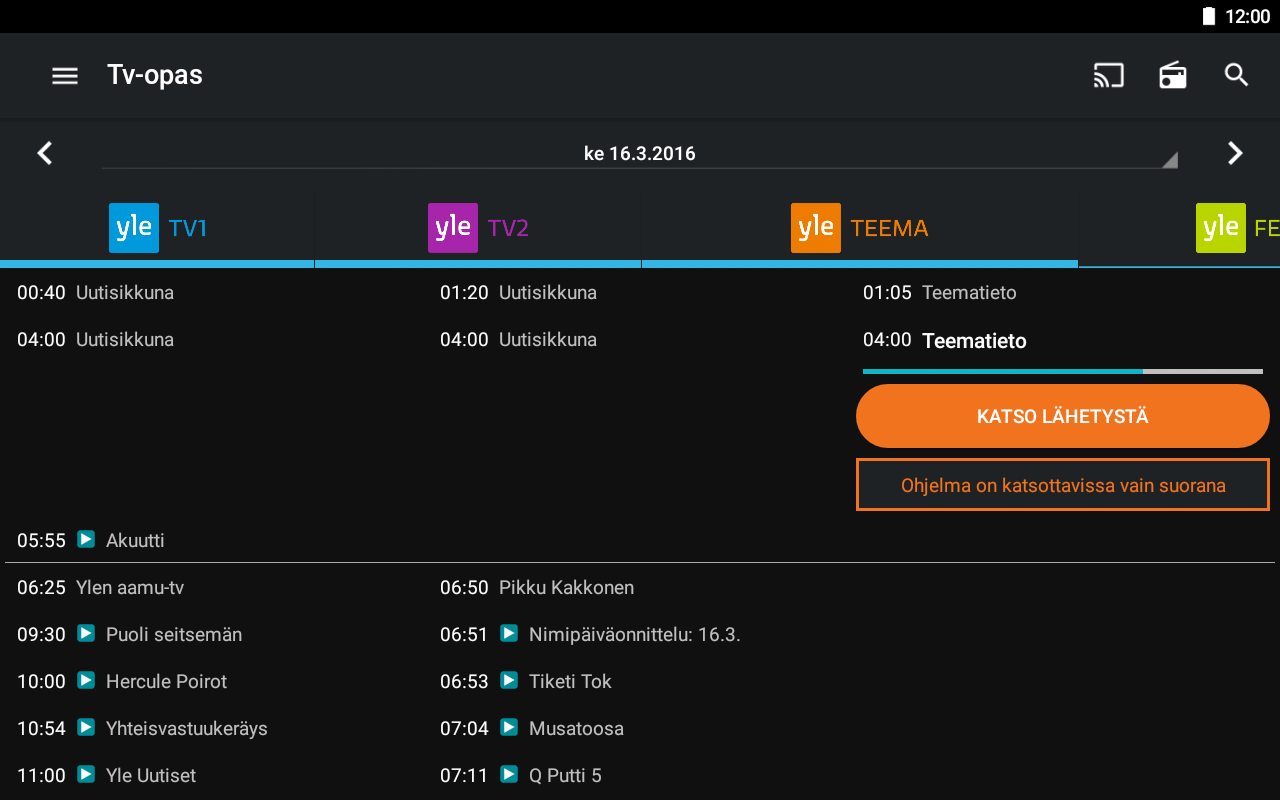The height and width of the screenshot is (800, 1280).
Task: Tap the play icon beside Yle Uutiset
Action: [x=86, y=774]
